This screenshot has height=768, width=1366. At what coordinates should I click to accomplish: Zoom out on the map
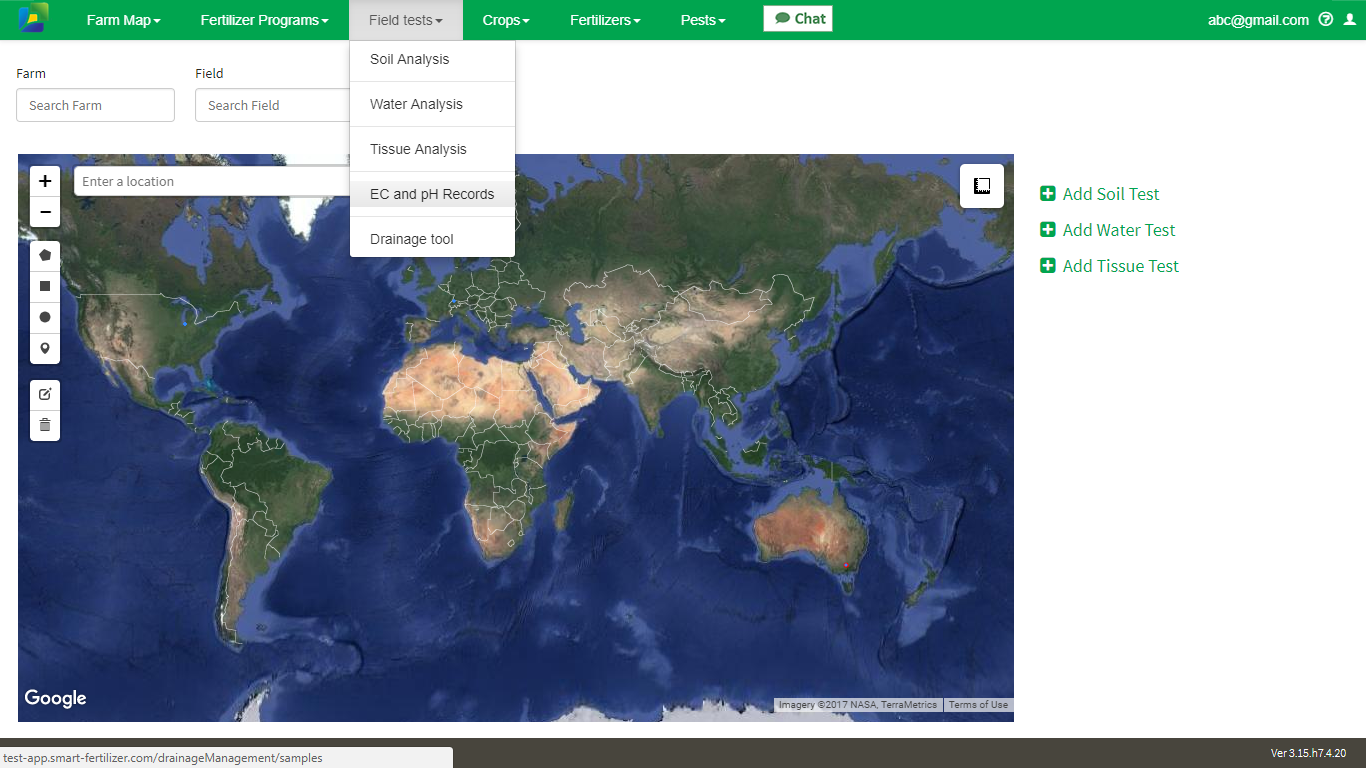pos(45,212)
